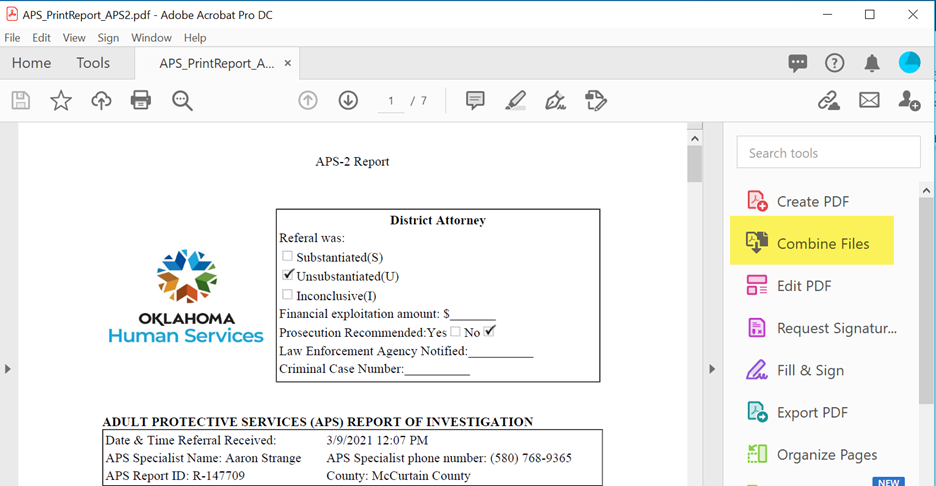Click the Create PDF icon
The width and height of the screenshot is (936, 486).
(x=757, y=201)
